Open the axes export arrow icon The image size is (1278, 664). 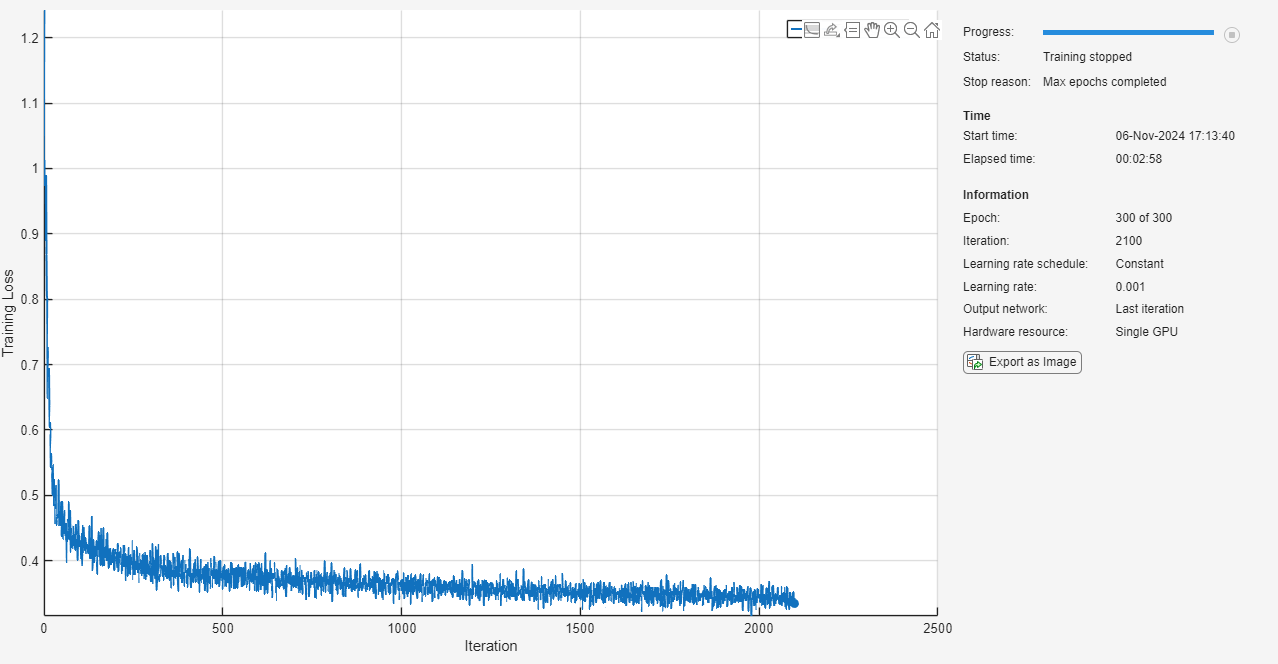[x=831, y=29]
